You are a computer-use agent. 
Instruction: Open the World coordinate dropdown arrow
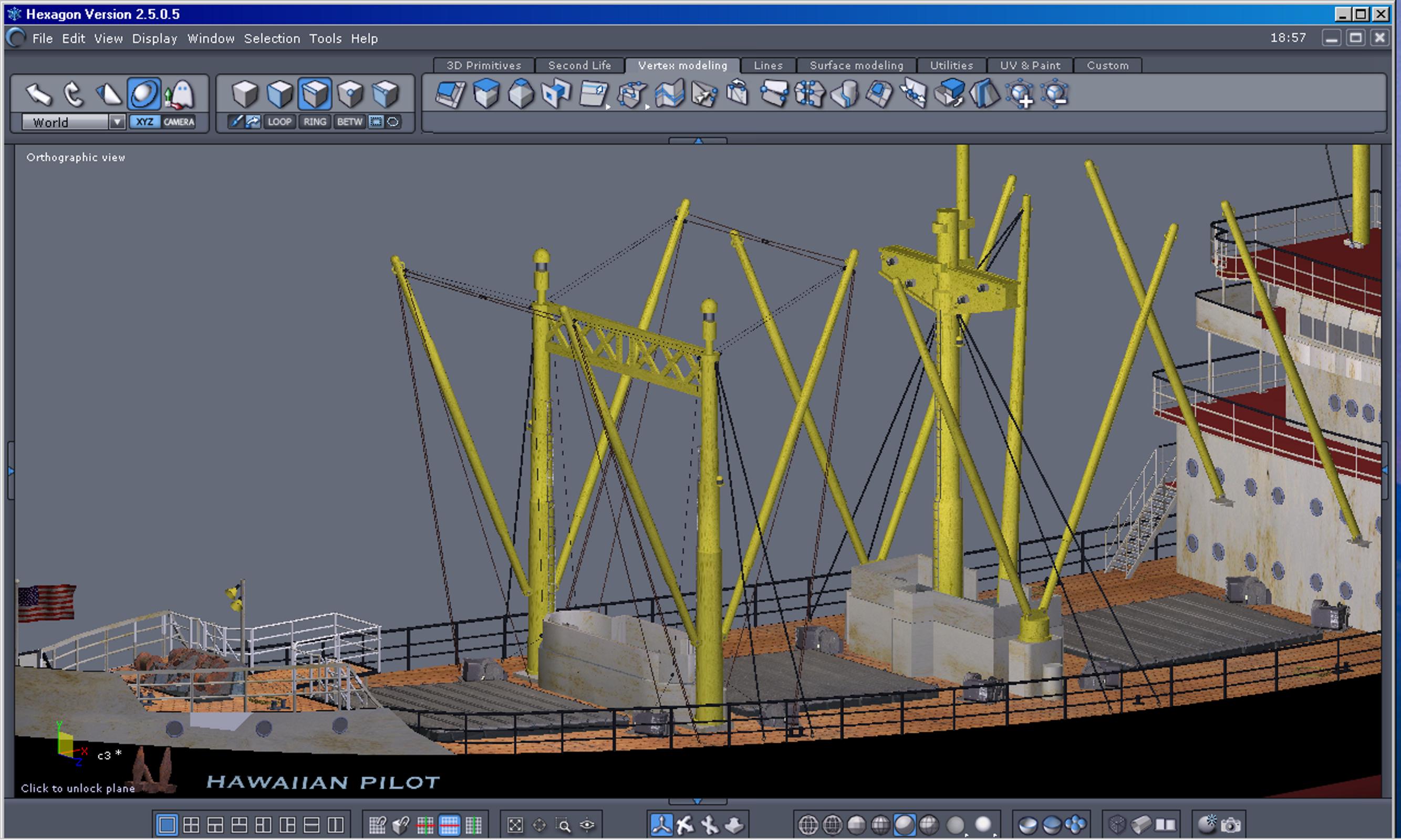point(117,122)
